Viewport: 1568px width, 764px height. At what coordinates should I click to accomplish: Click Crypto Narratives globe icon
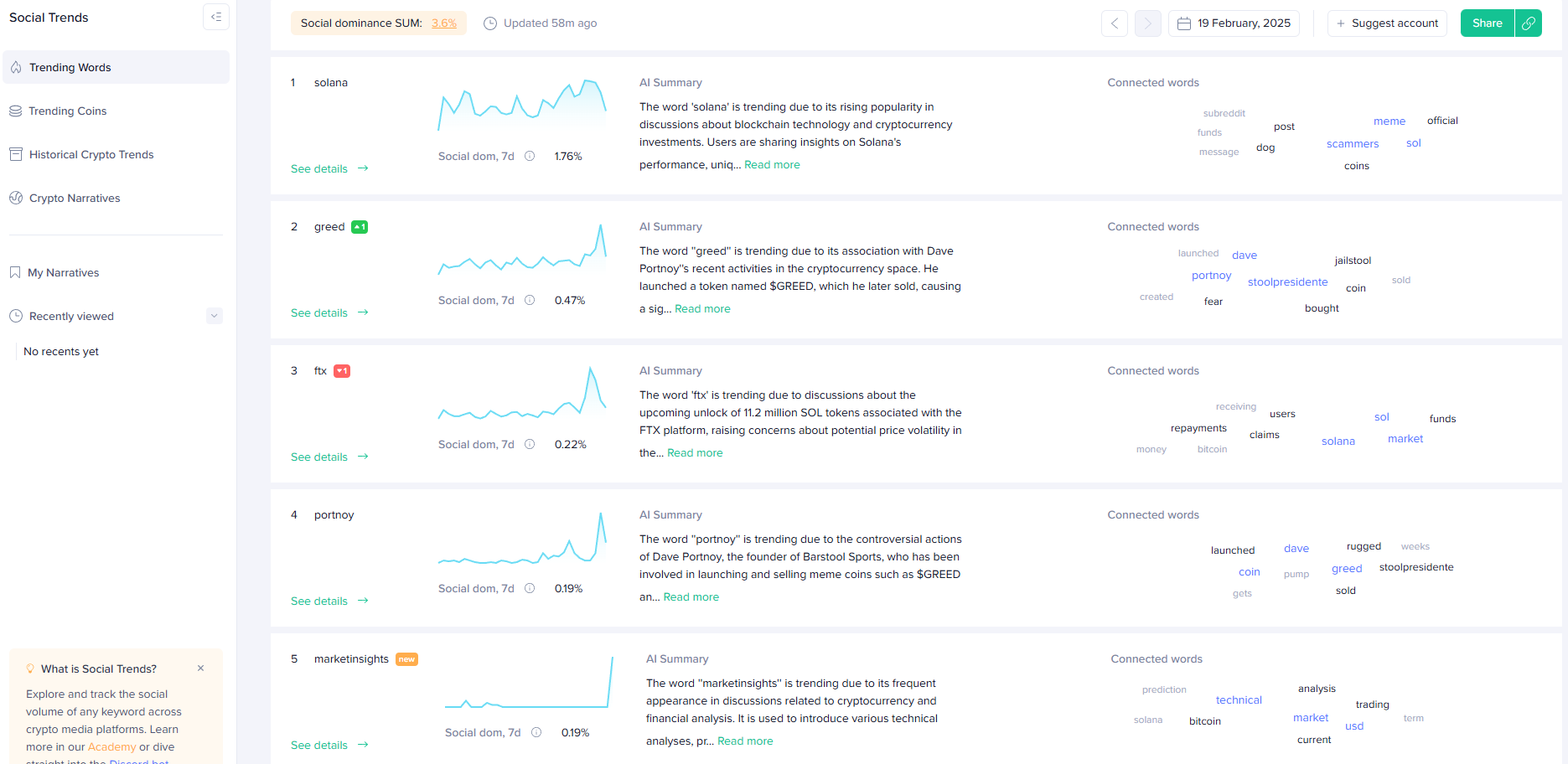tap(15, 198)
